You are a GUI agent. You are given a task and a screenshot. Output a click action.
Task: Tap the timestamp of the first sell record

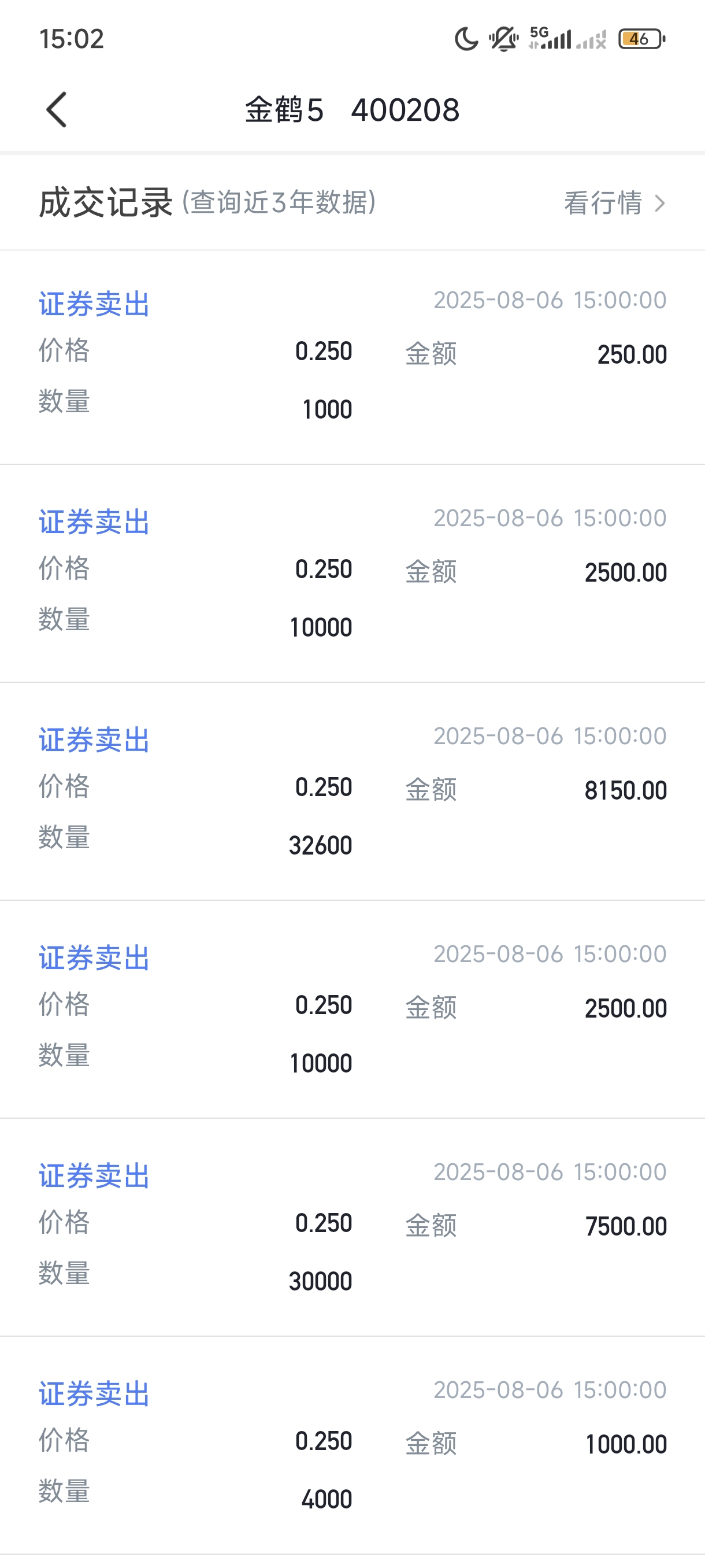pyautogui.click(x=550, y=300)
